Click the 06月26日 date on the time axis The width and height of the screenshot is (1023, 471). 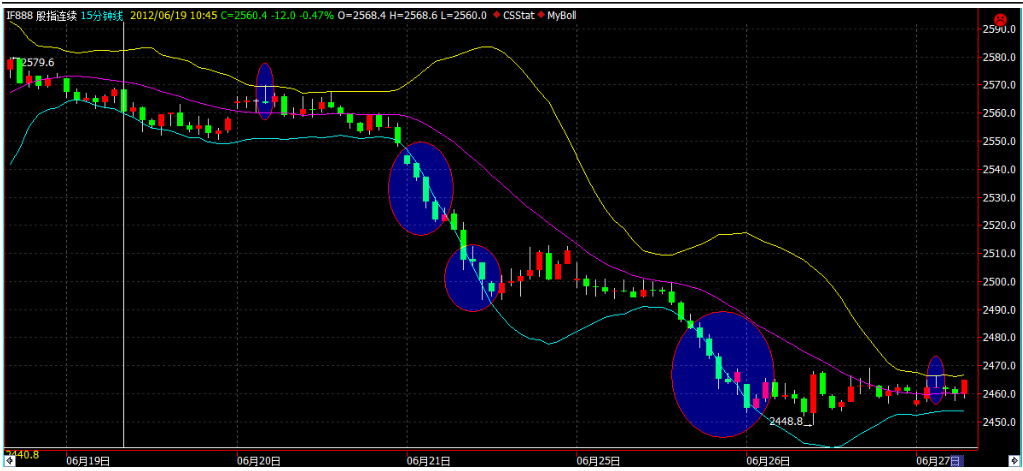[767, 461]
